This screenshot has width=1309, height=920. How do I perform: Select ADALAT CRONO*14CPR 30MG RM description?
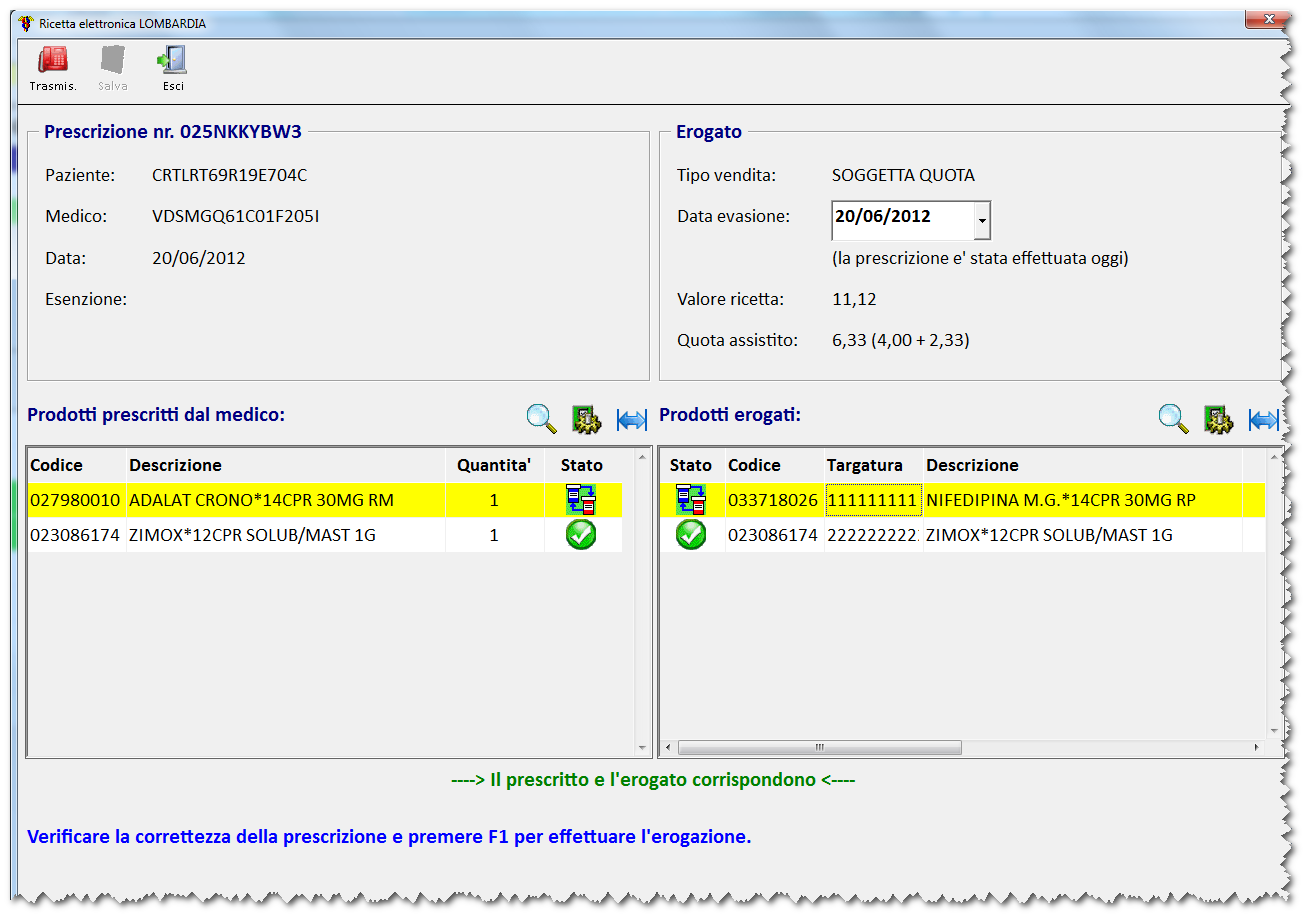(x=286, y=500)
